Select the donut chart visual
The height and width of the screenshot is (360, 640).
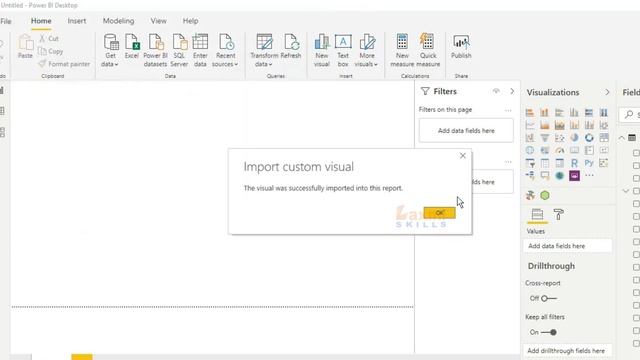589,138
